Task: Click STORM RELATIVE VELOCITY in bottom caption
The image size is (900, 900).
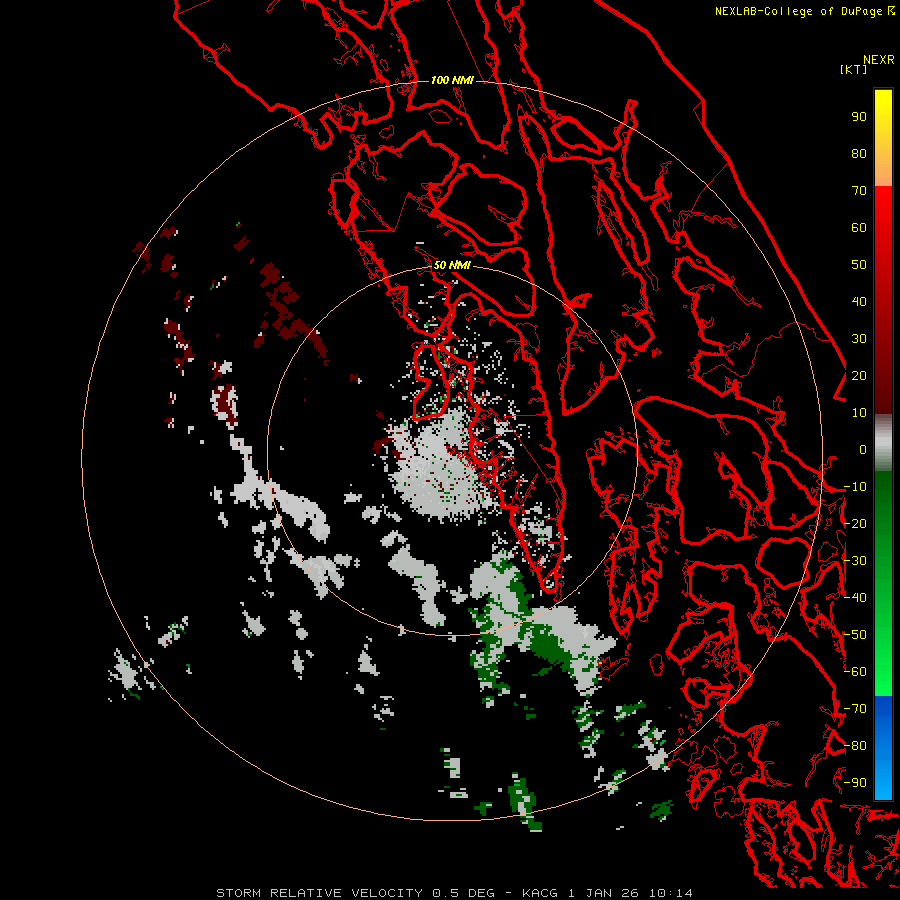Action: click(x=319, y=893)
